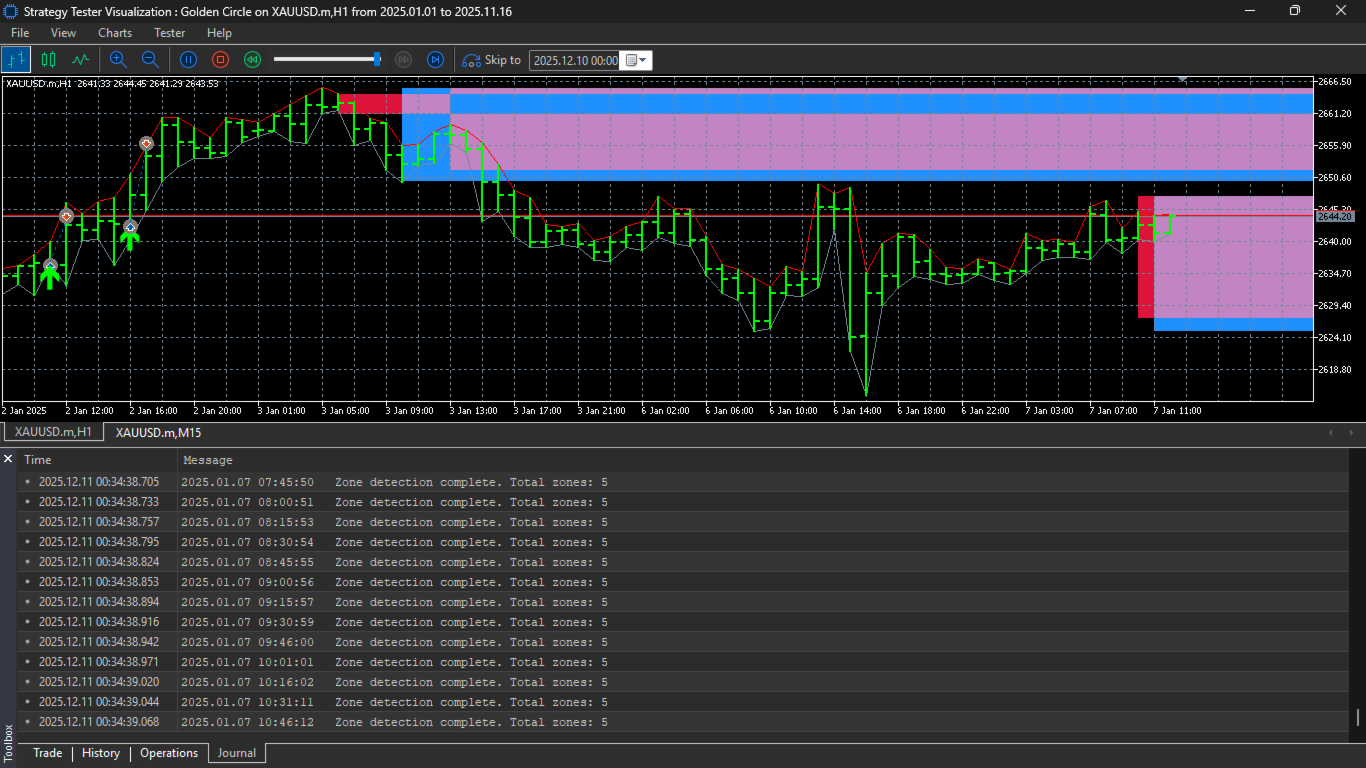Zoom in on the chart
This screenshot has height=768, width=1366.
point(118,60)
